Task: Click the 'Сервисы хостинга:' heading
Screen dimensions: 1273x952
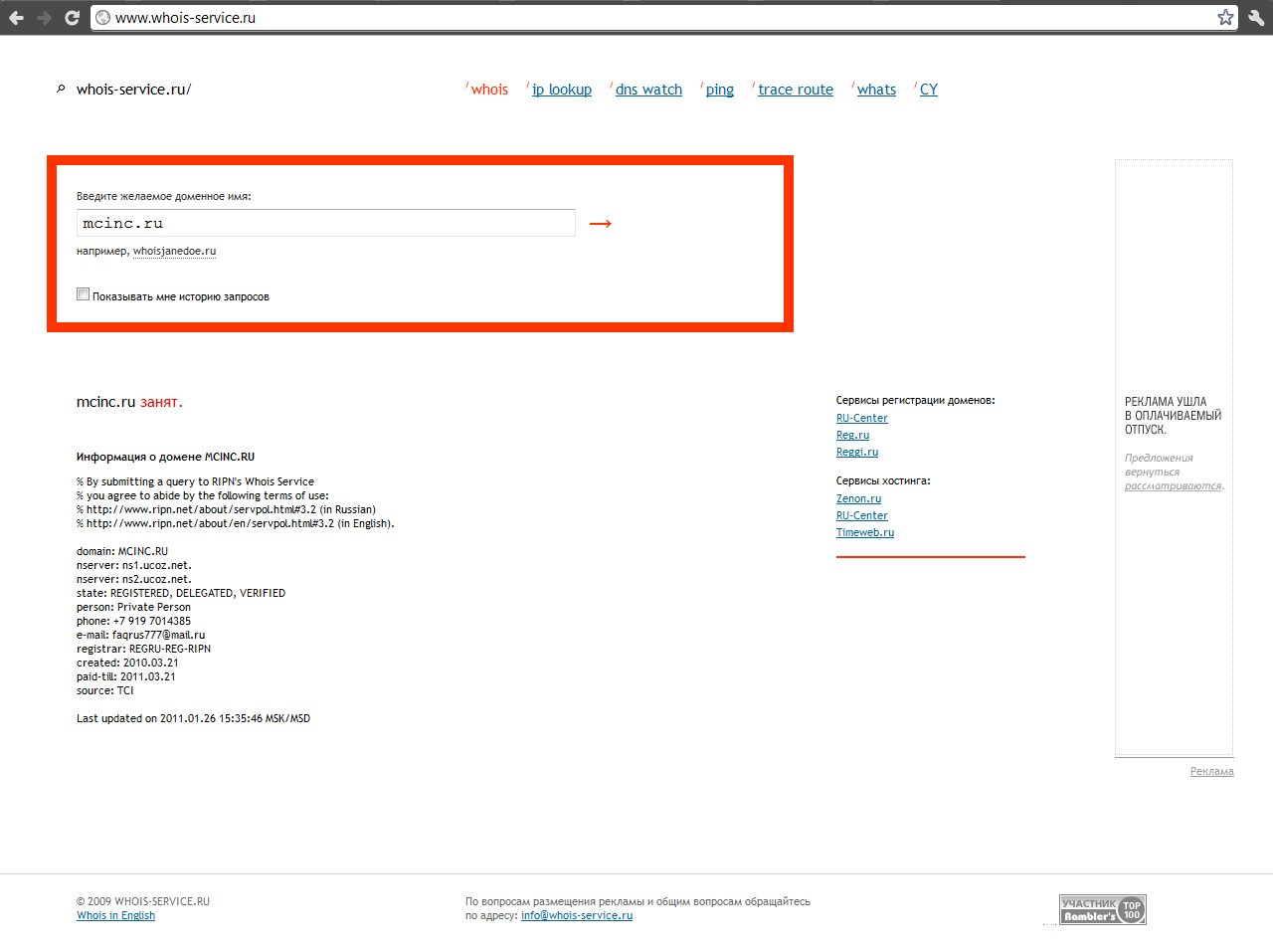Action: [883, 481]
